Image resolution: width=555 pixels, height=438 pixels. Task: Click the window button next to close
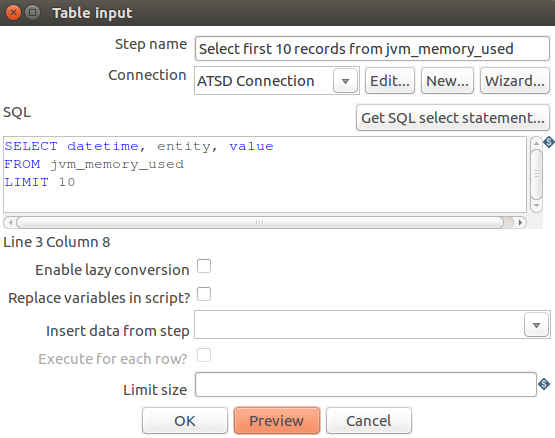tap(33, 13)
